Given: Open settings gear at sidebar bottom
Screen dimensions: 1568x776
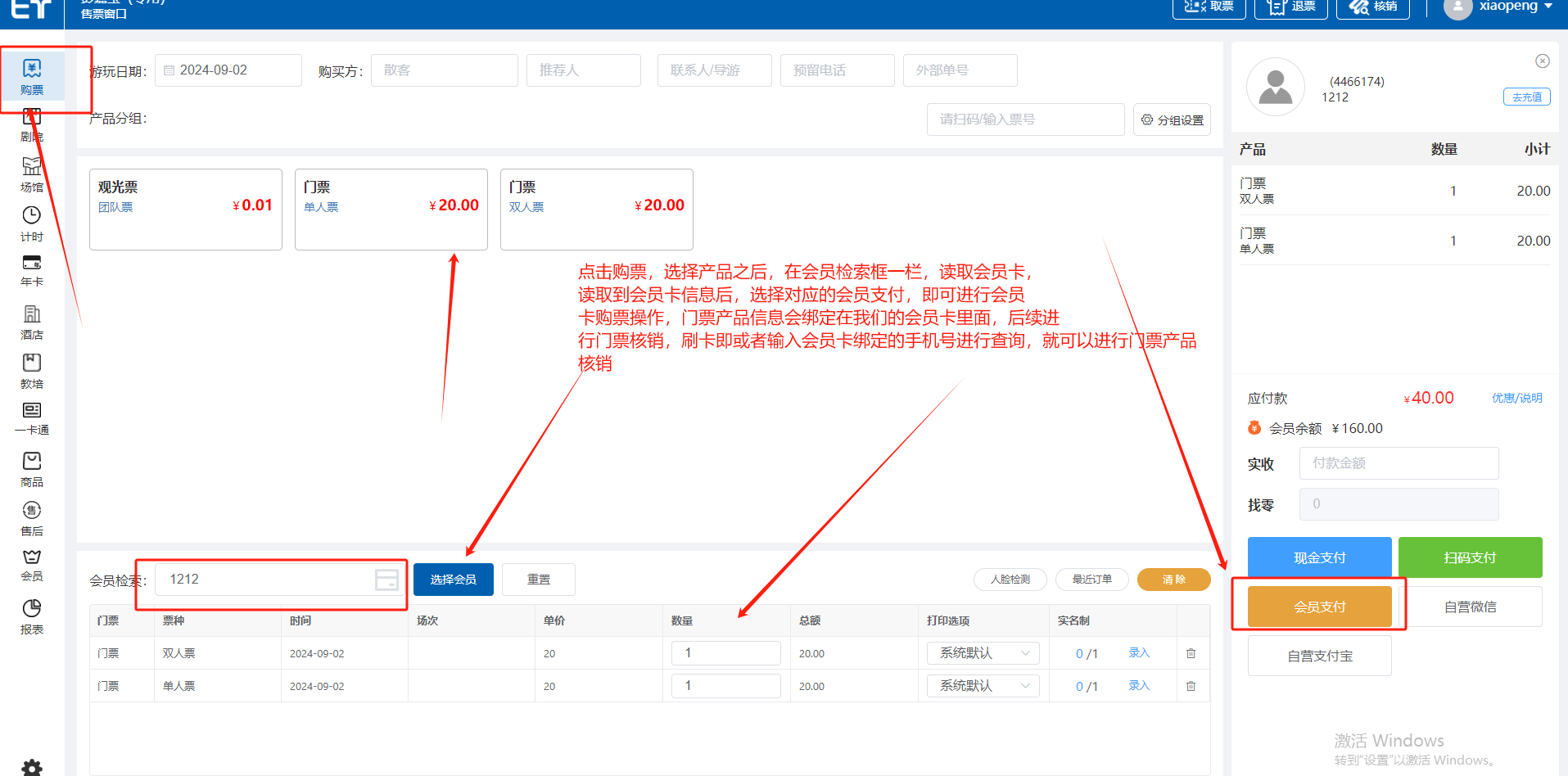Looking at the screenshot, I should [32, 767].
